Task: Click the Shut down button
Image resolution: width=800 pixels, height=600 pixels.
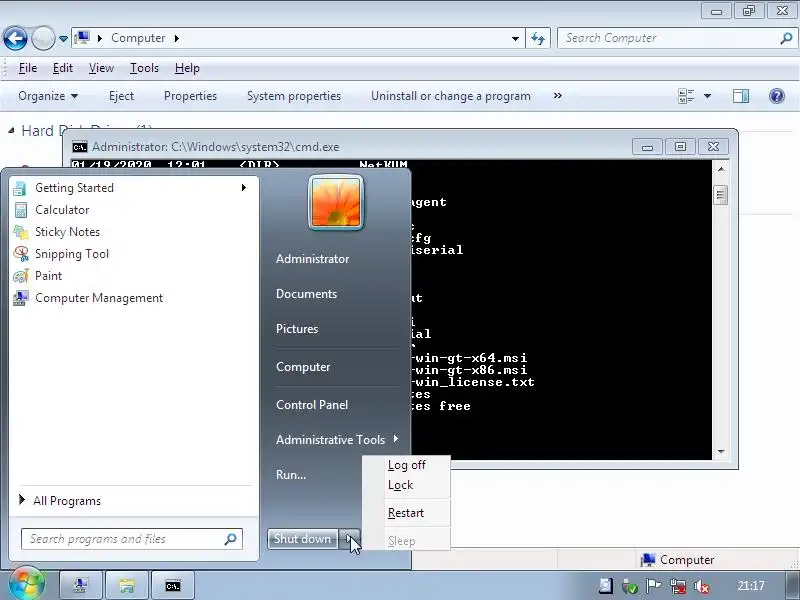Action: pos(303,539)
